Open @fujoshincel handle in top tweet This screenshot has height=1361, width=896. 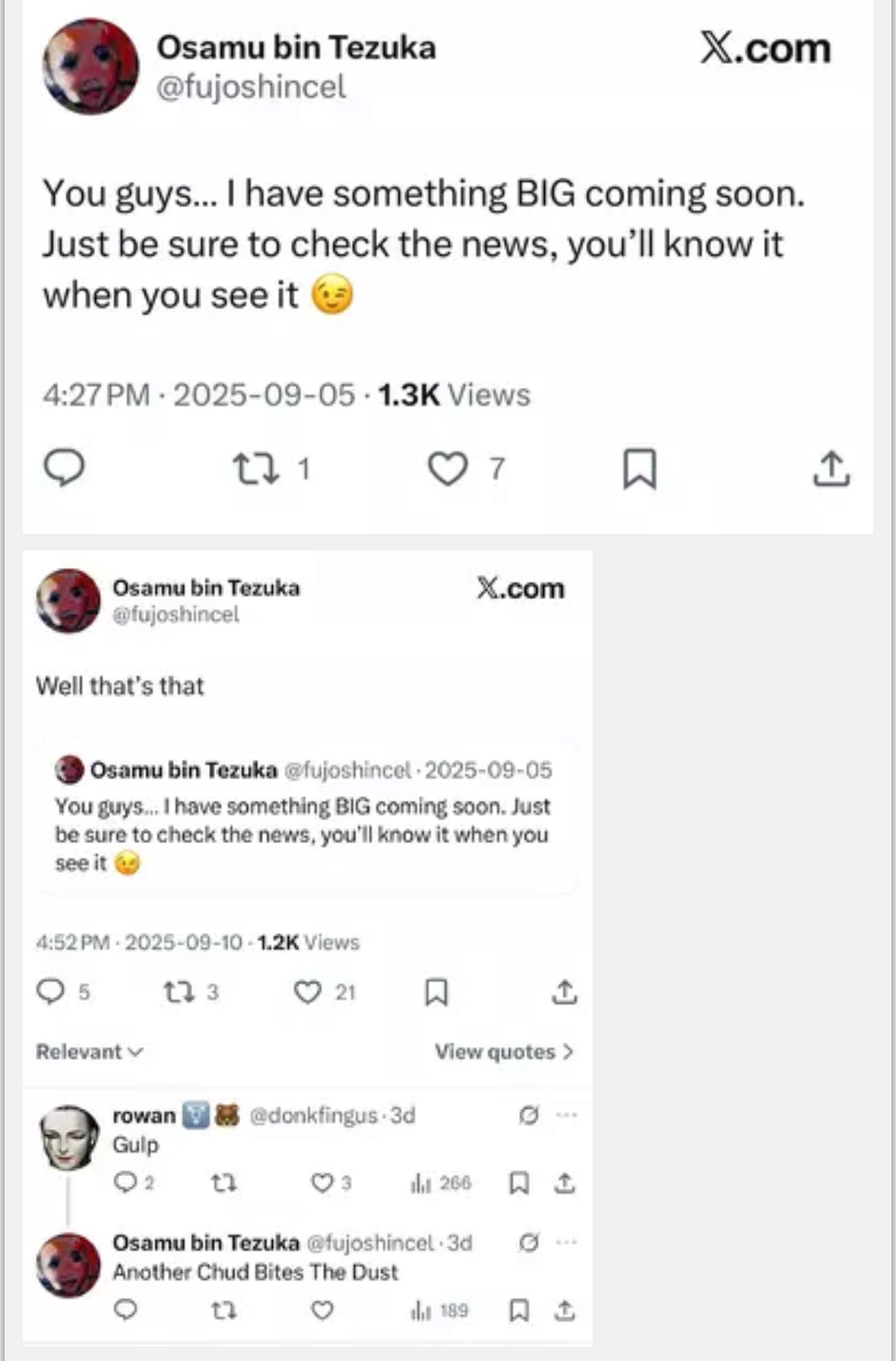point(251,87)
